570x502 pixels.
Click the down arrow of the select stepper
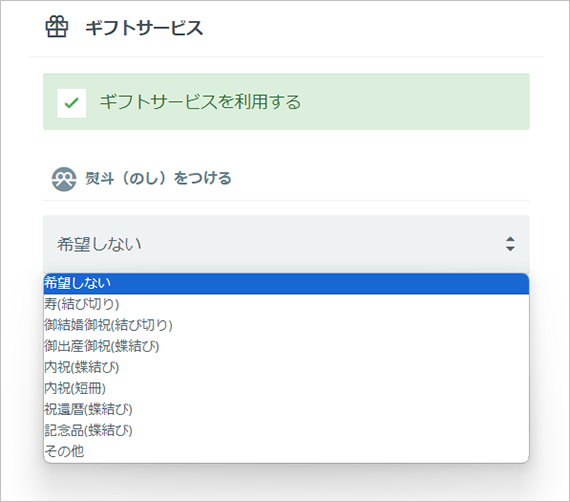click(x=510, y=249)
